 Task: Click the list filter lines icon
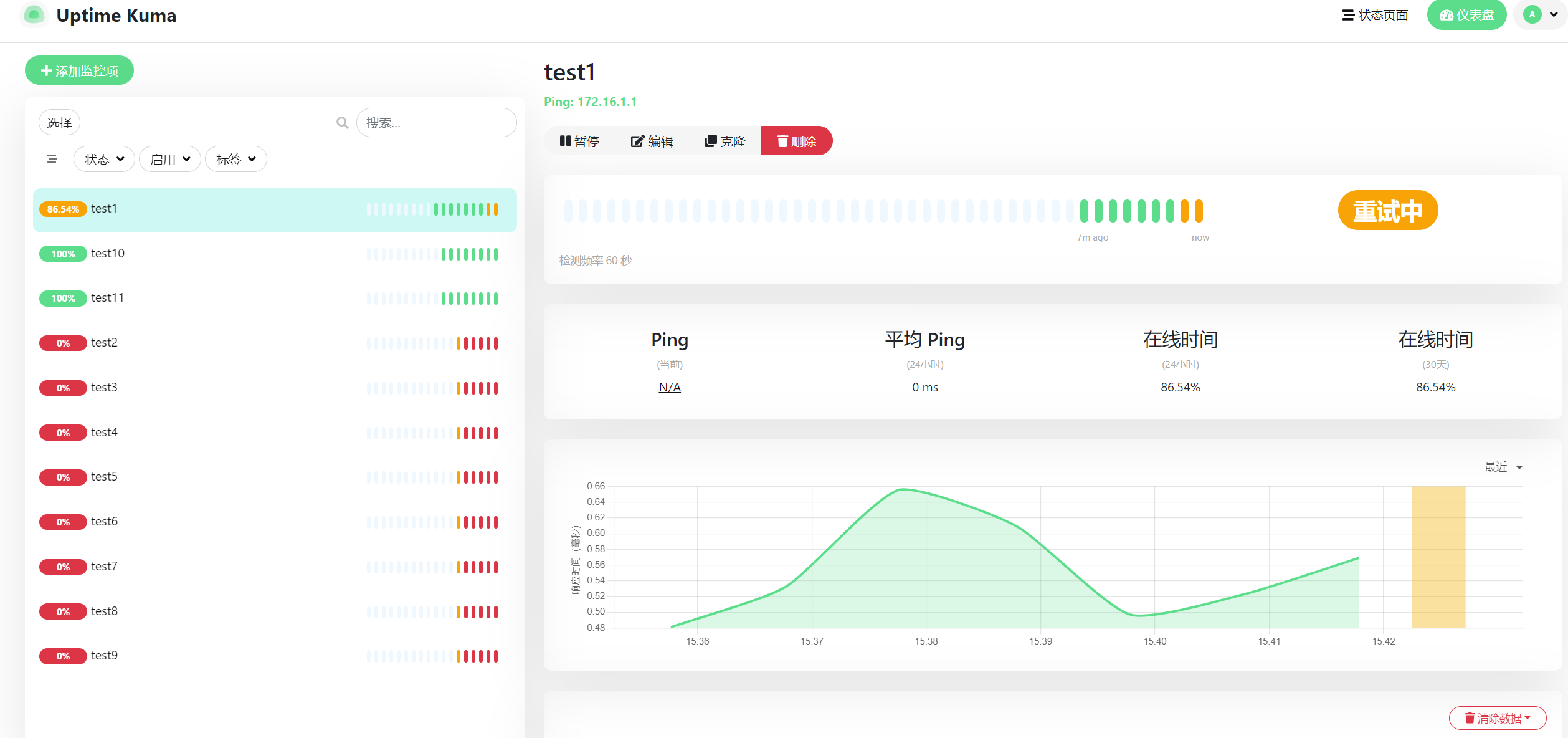coord(52,159)
